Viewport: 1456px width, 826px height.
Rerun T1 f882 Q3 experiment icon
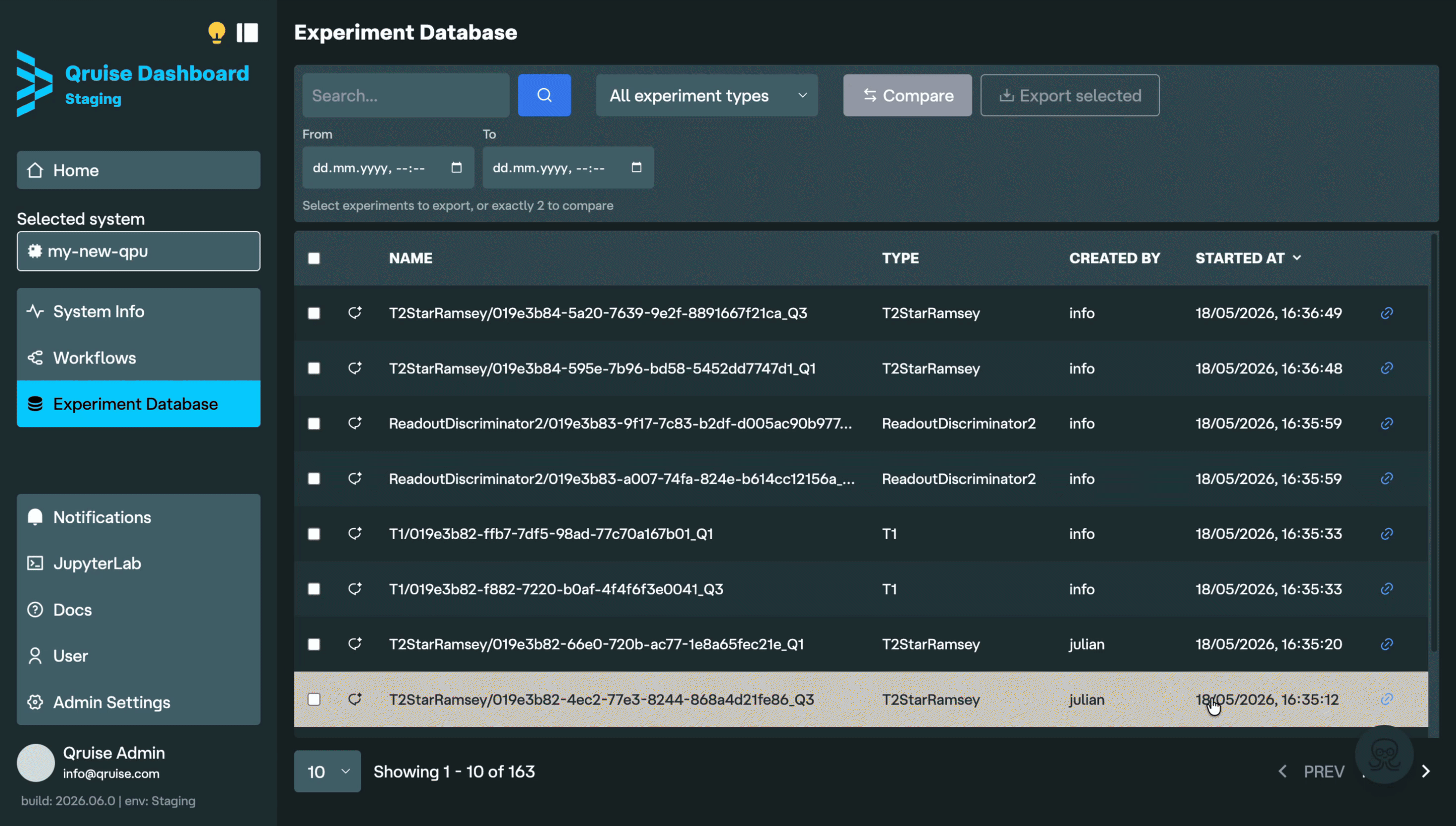coord(355,589)
